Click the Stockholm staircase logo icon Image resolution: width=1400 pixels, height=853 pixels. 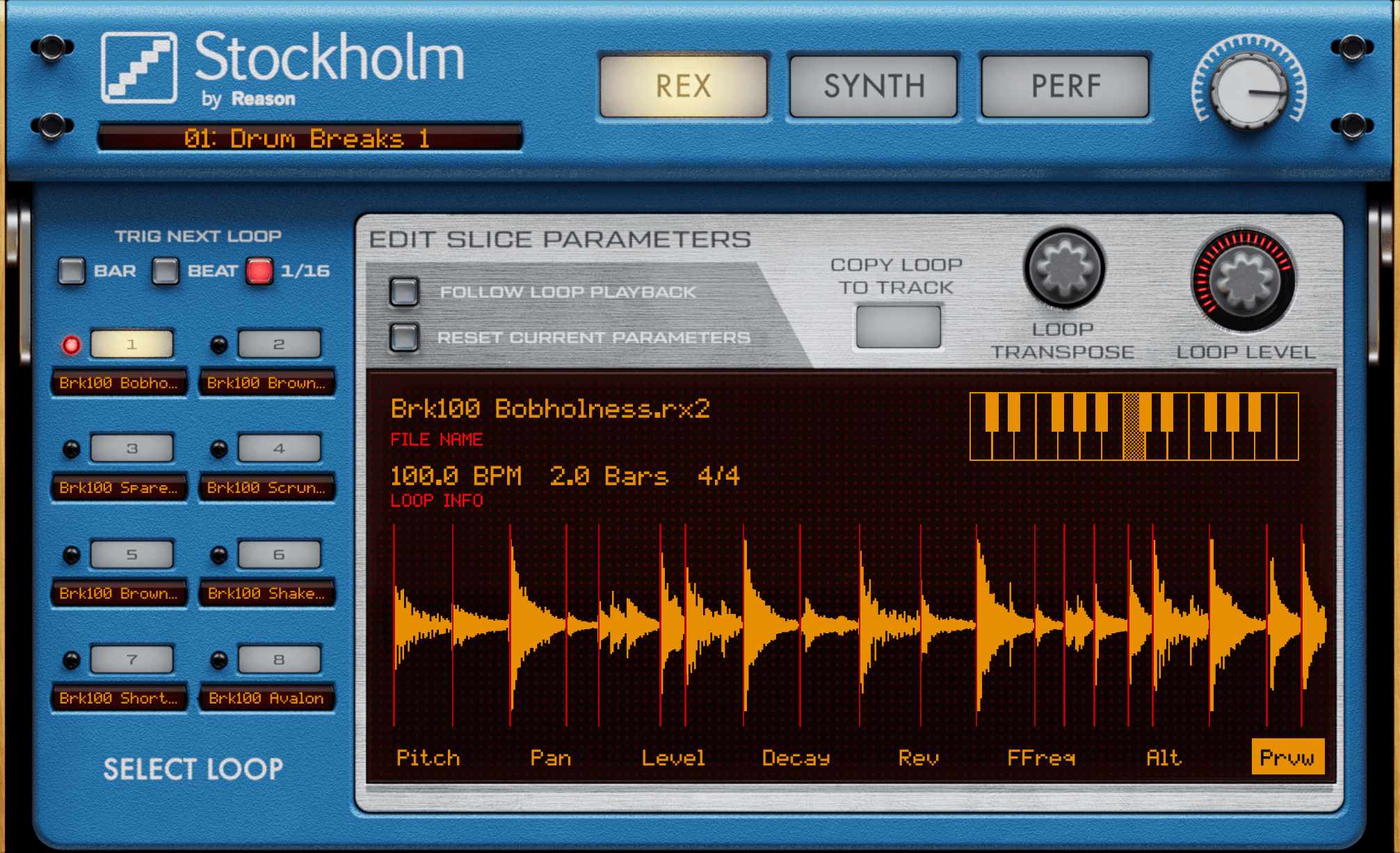[139, 67]
